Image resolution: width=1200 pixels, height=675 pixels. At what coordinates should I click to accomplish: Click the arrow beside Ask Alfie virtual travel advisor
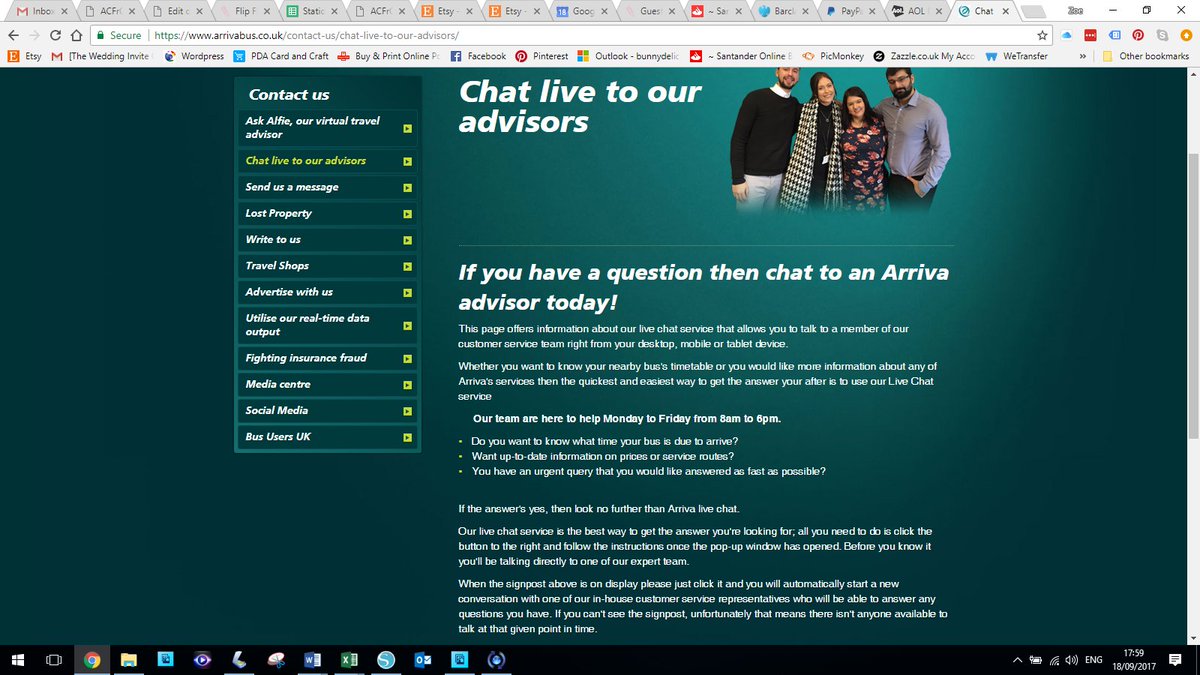[408, 128]
